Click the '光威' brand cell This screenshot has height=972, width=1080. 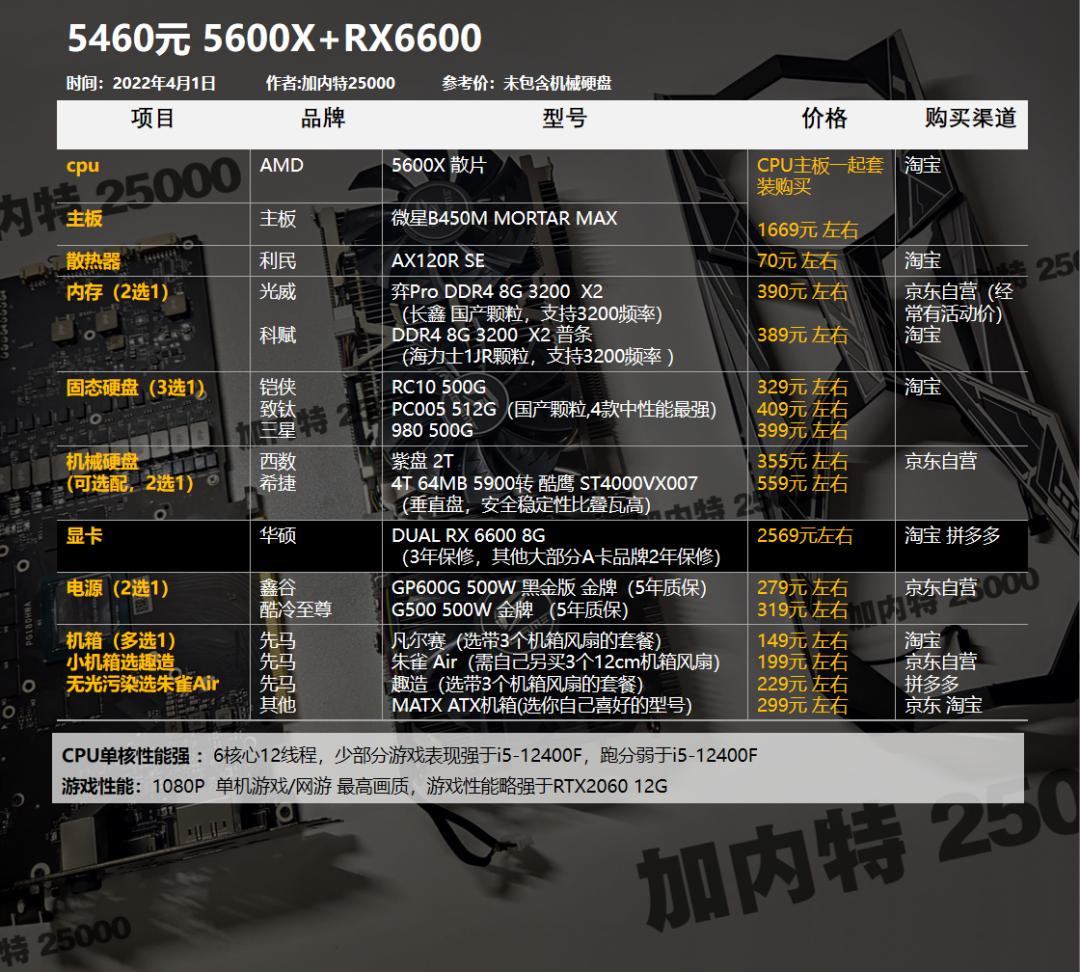tap(278, 291)
